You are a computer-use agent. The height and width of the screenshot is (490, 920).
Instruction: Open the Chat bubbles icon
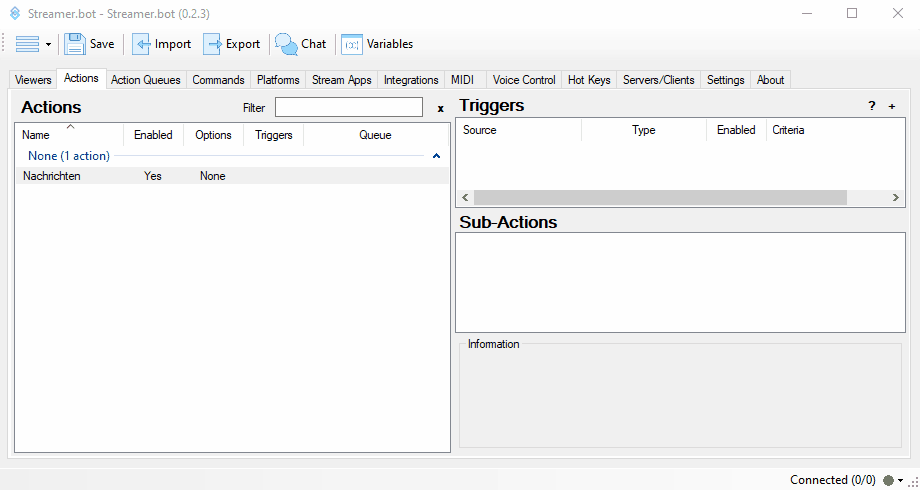pos(286,44)
